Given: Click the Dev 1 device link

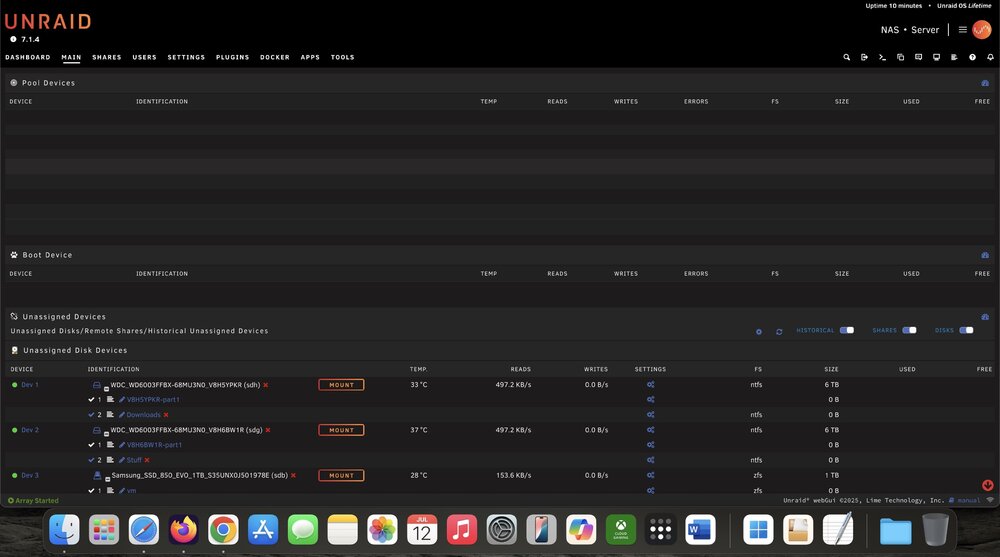Looking at the screenshot, I should click(x=30, y=385).
